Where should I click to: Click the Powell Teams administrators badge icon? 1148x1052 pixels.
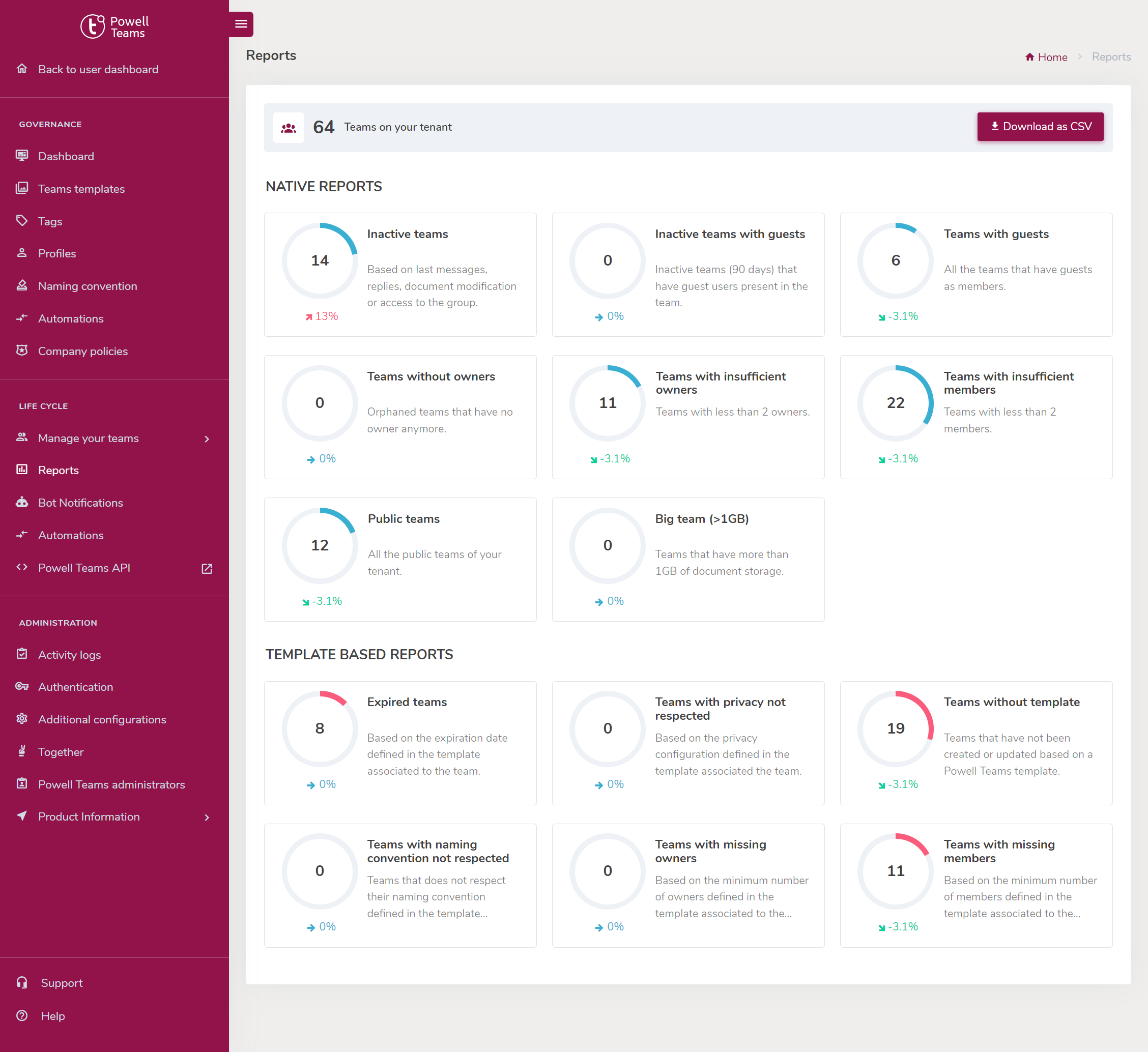tap(22, 784)
